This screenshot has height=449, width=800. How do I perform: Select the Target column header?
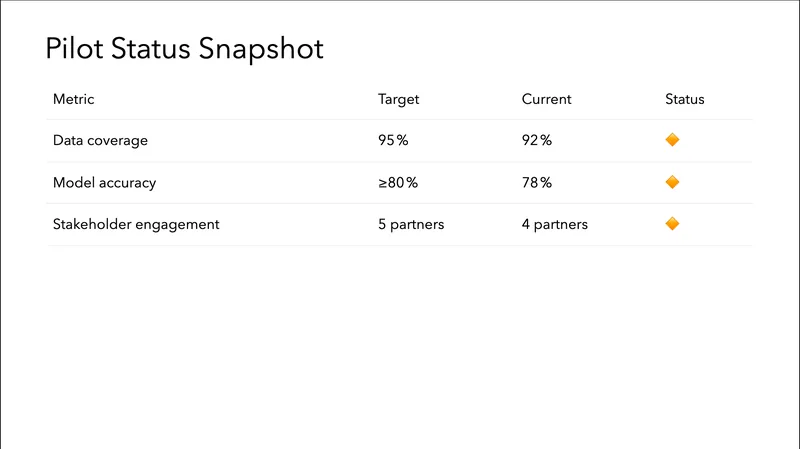pos(398,99)
